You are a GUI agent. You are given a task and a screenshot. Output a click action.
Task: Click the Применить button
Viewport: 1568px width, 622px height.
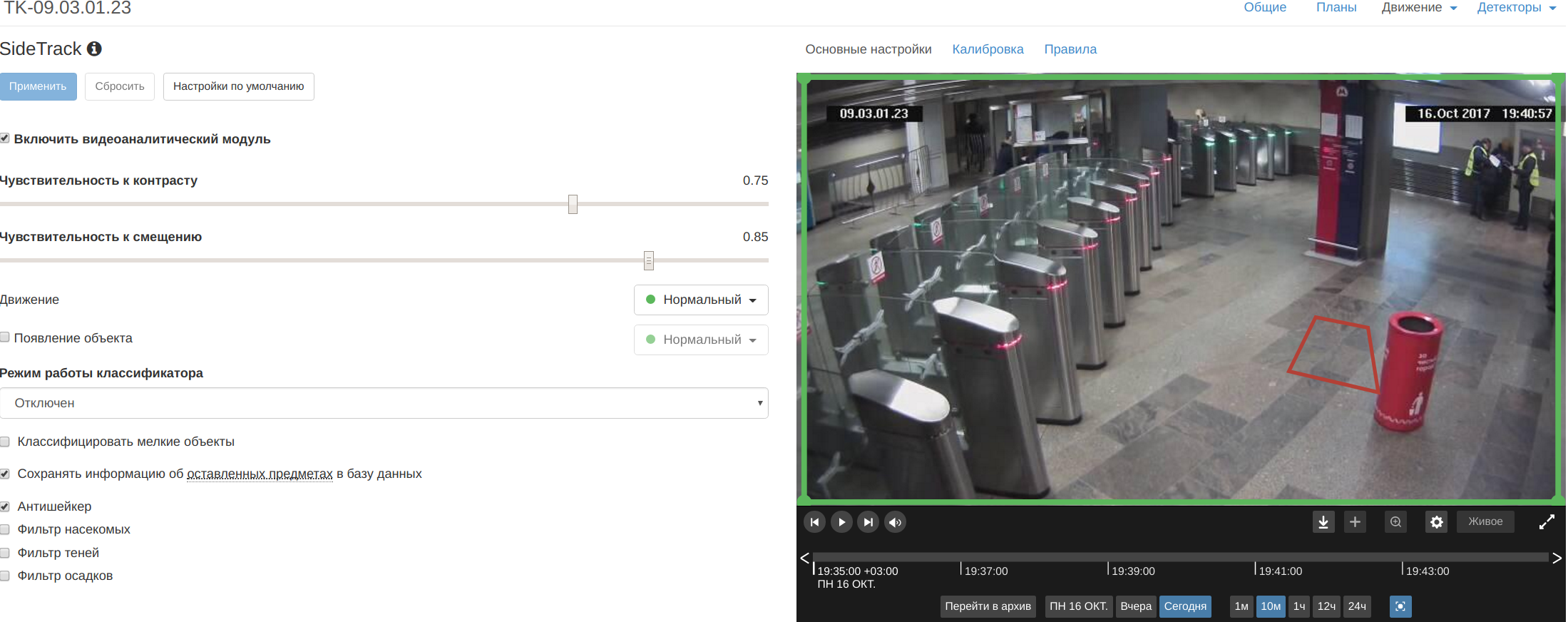point(38,86)
